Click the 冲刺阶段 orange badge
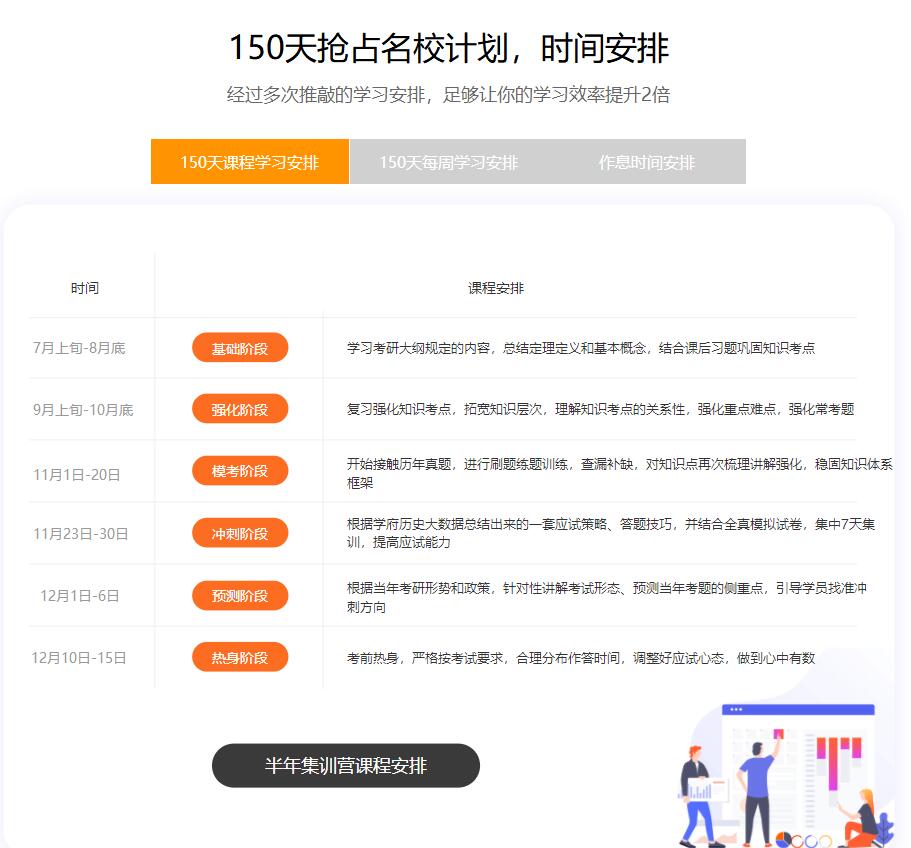Image resolution: width=911 pixels, height=848 pixels. pyautogui.click(x=240, y=533)
